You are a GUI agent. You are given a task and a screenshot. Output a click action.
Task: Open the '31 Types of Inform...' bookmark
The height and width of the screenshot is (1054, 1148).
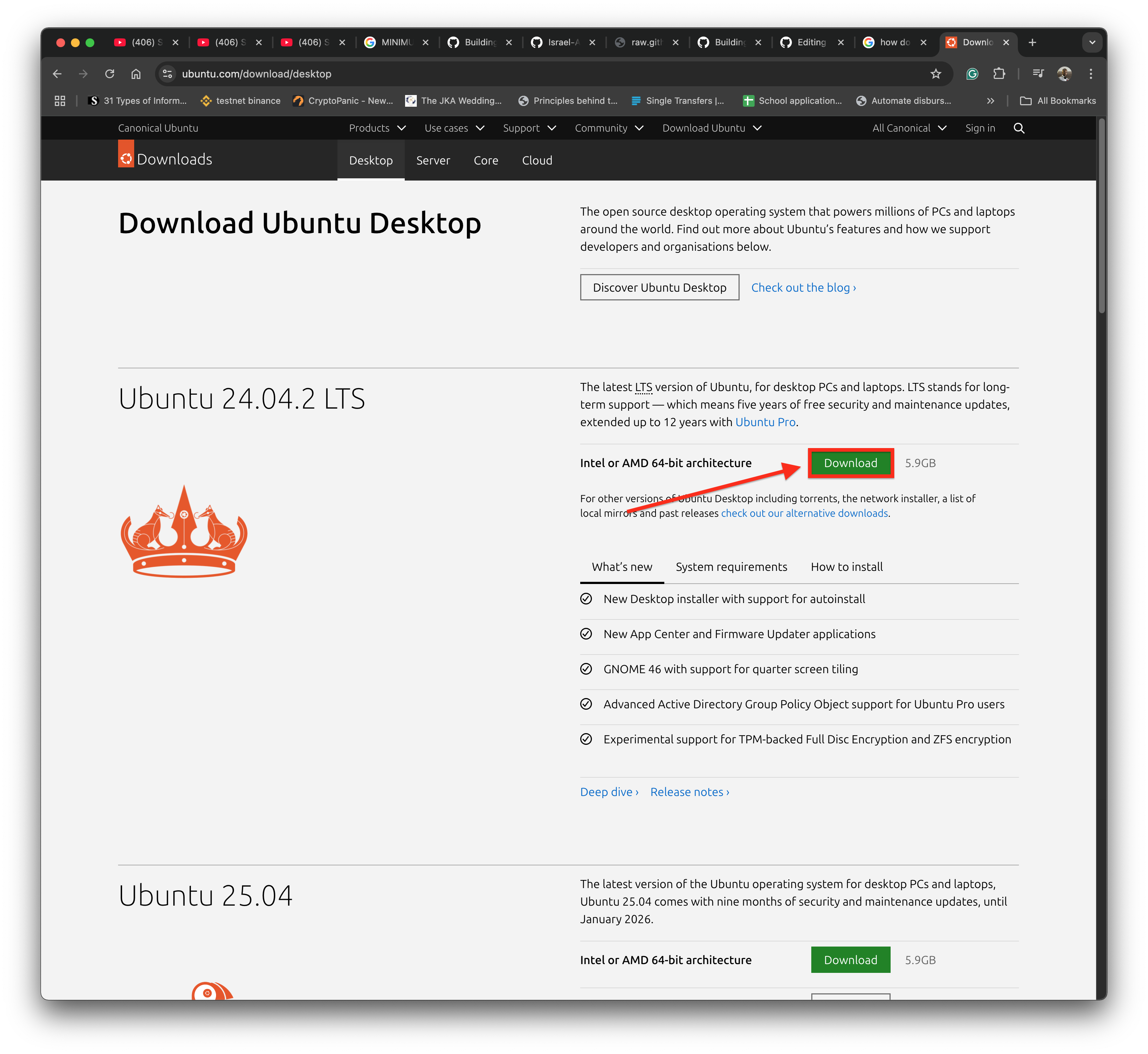[x=137, y=101]
